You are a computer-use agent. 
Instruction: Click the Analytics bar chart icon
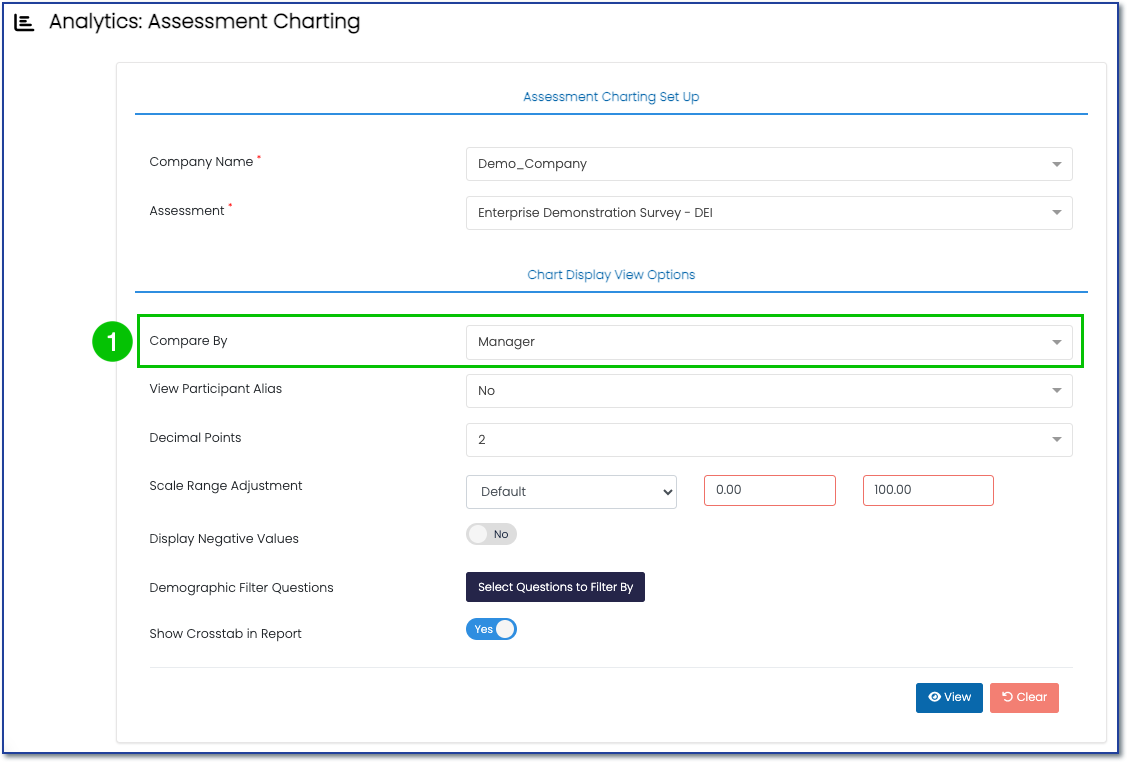tap(24, 23)
